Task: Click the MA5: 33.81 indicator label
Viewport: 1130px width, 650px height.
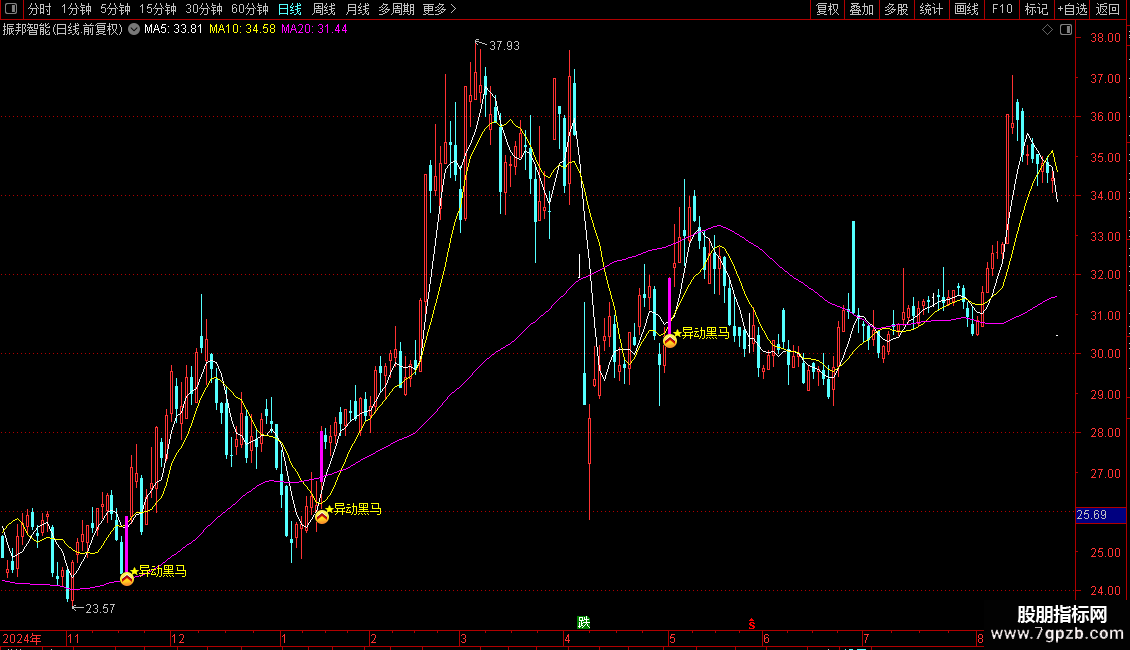Action: coord(173,29)
